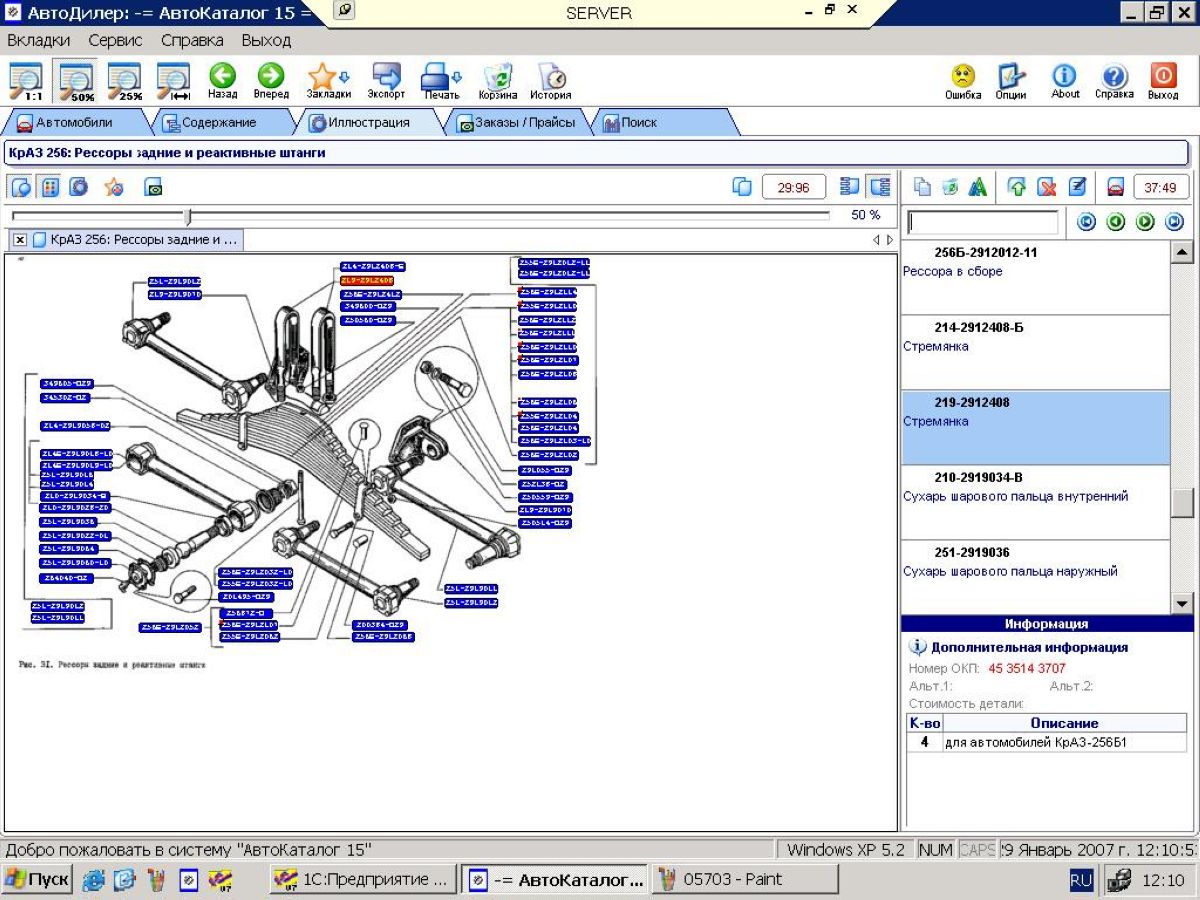The image size is (1200, 900).
Task: Open the Опции options icon
Action: (x=1011, y=81)
